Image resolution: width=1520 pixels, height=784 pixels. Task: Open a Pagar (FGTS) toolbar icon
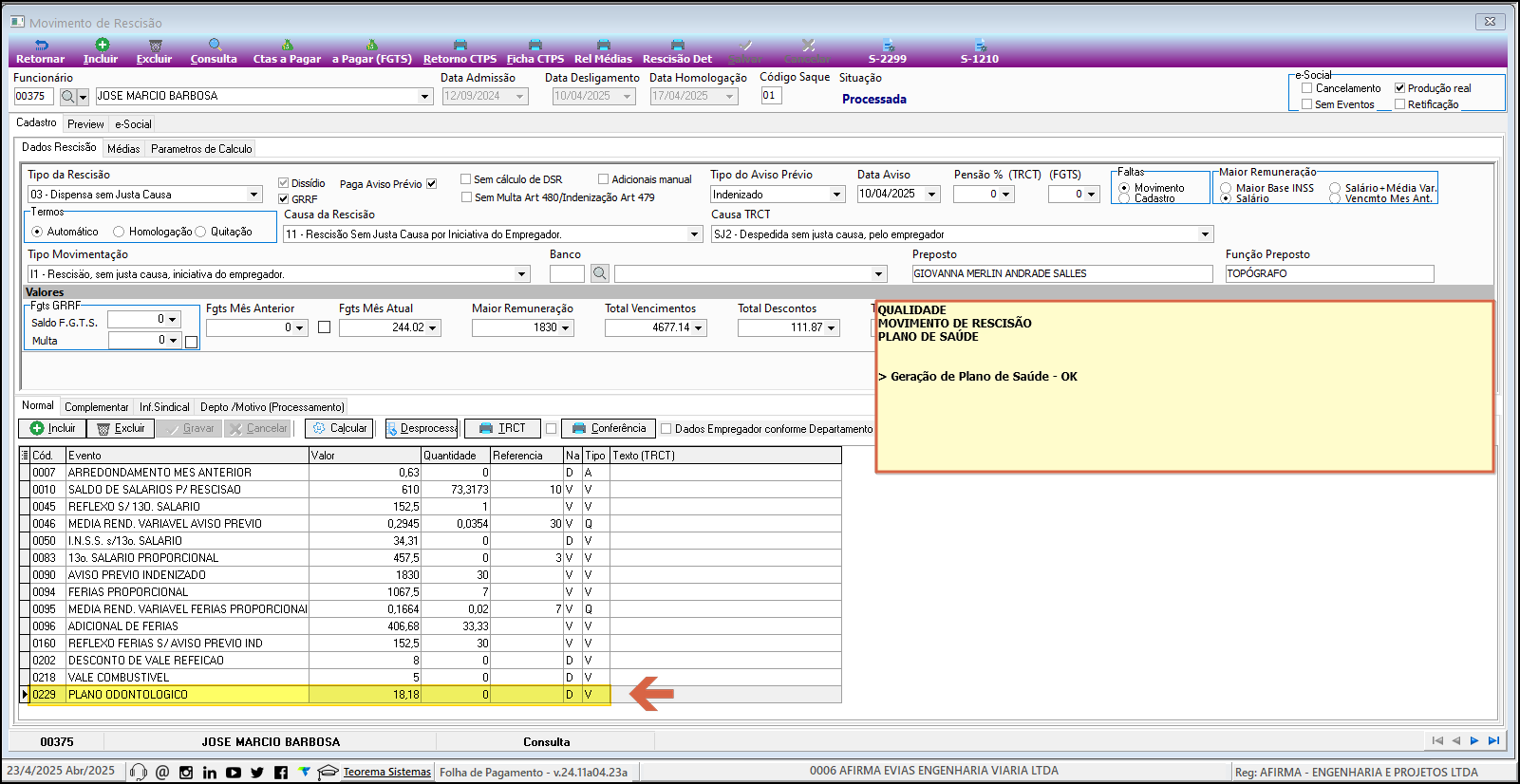[371, 46]
